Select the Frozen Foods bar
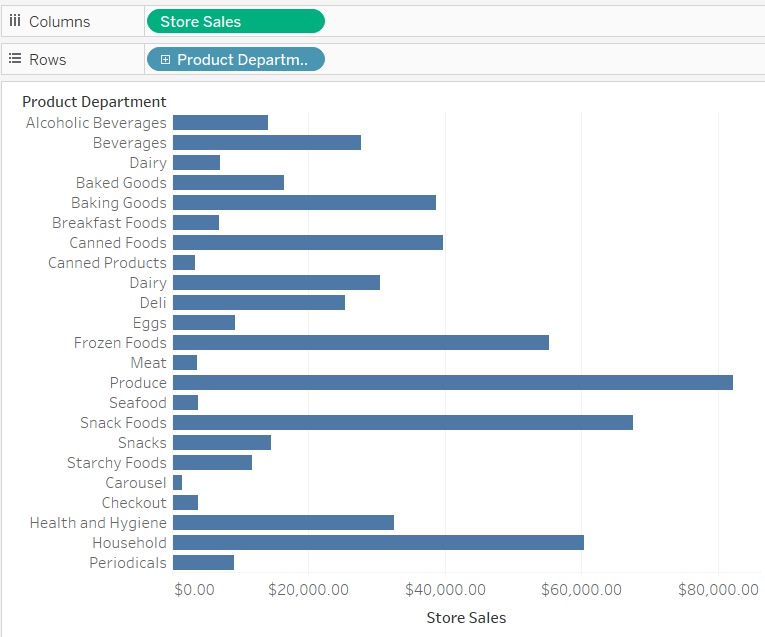 click(361, 342)
